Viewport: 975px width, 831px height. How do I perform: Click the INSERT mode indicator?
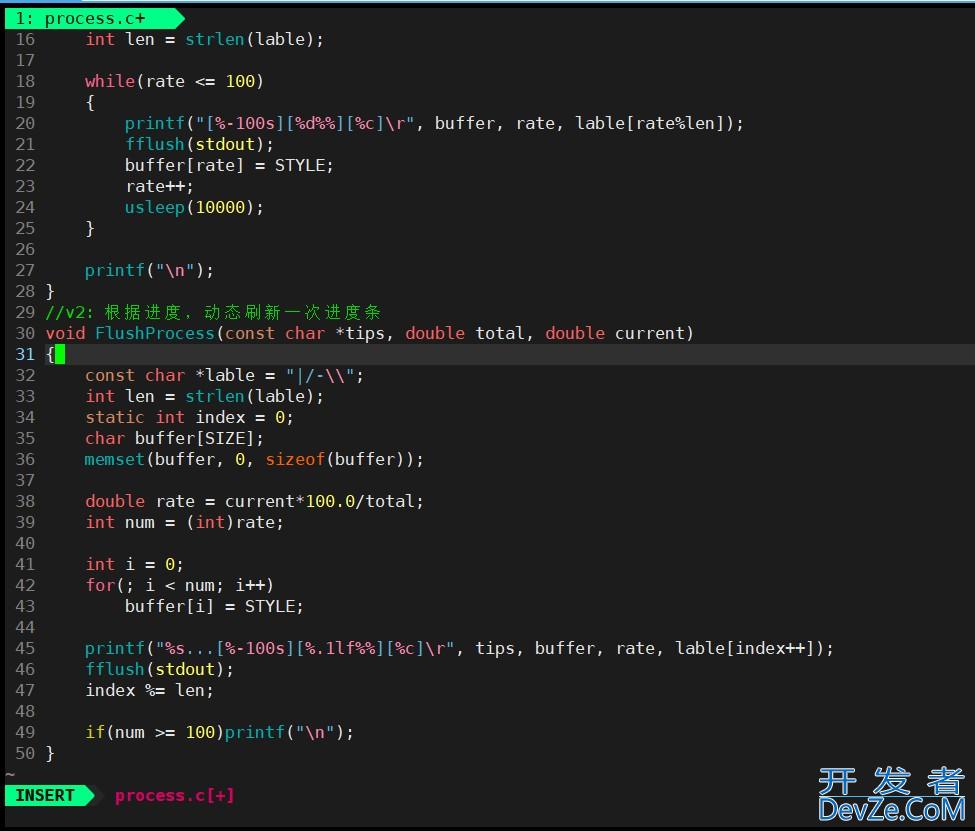point(45,795)
